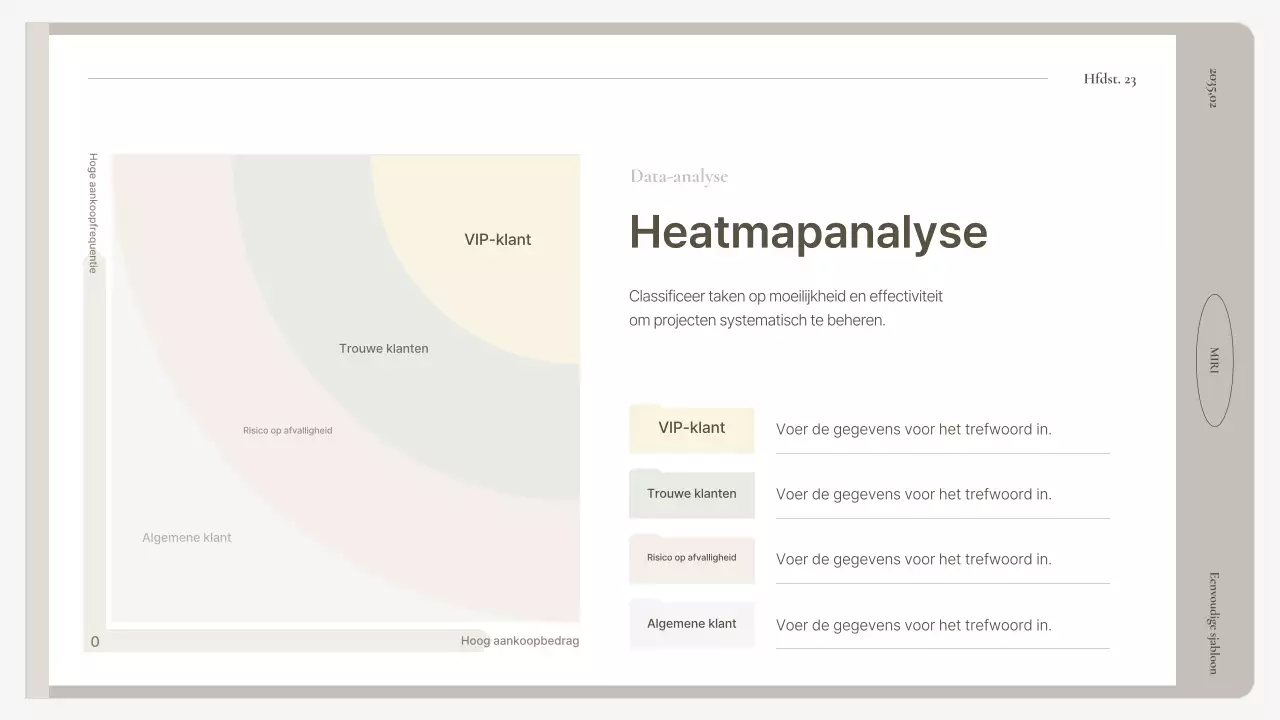
Task: Click the zero origin marker on the axis
Action: click(95, 641)
